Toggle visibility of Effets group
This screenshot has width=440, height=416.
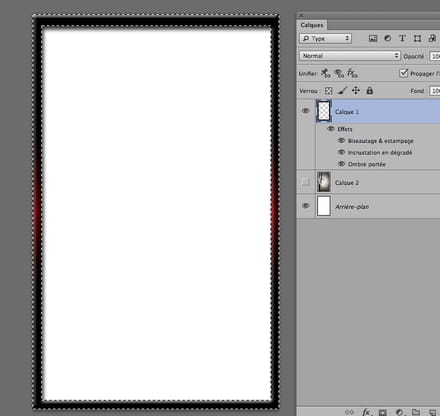pos(331,129)
